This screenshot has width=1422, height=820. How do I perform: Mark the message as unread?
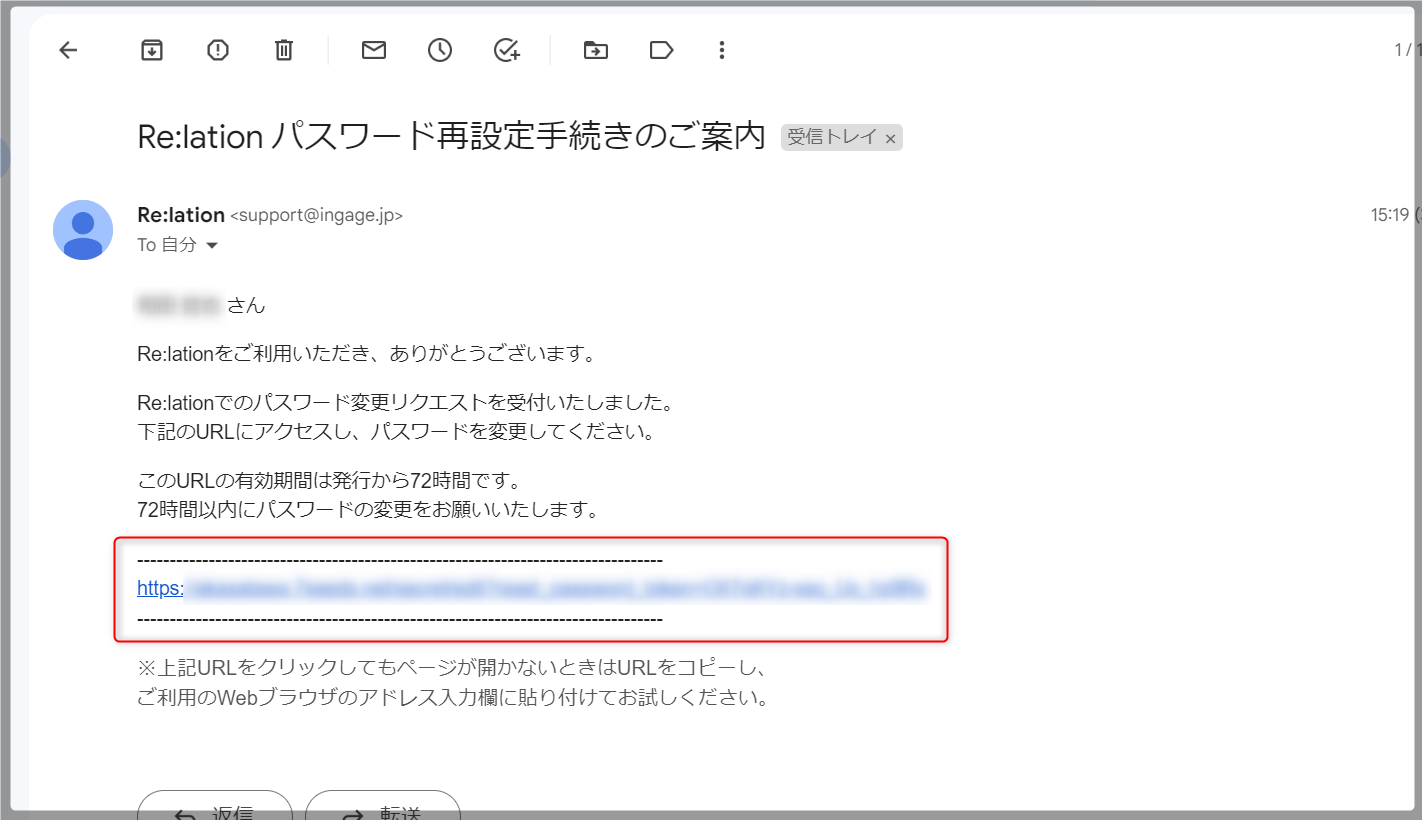pos(374,50)
